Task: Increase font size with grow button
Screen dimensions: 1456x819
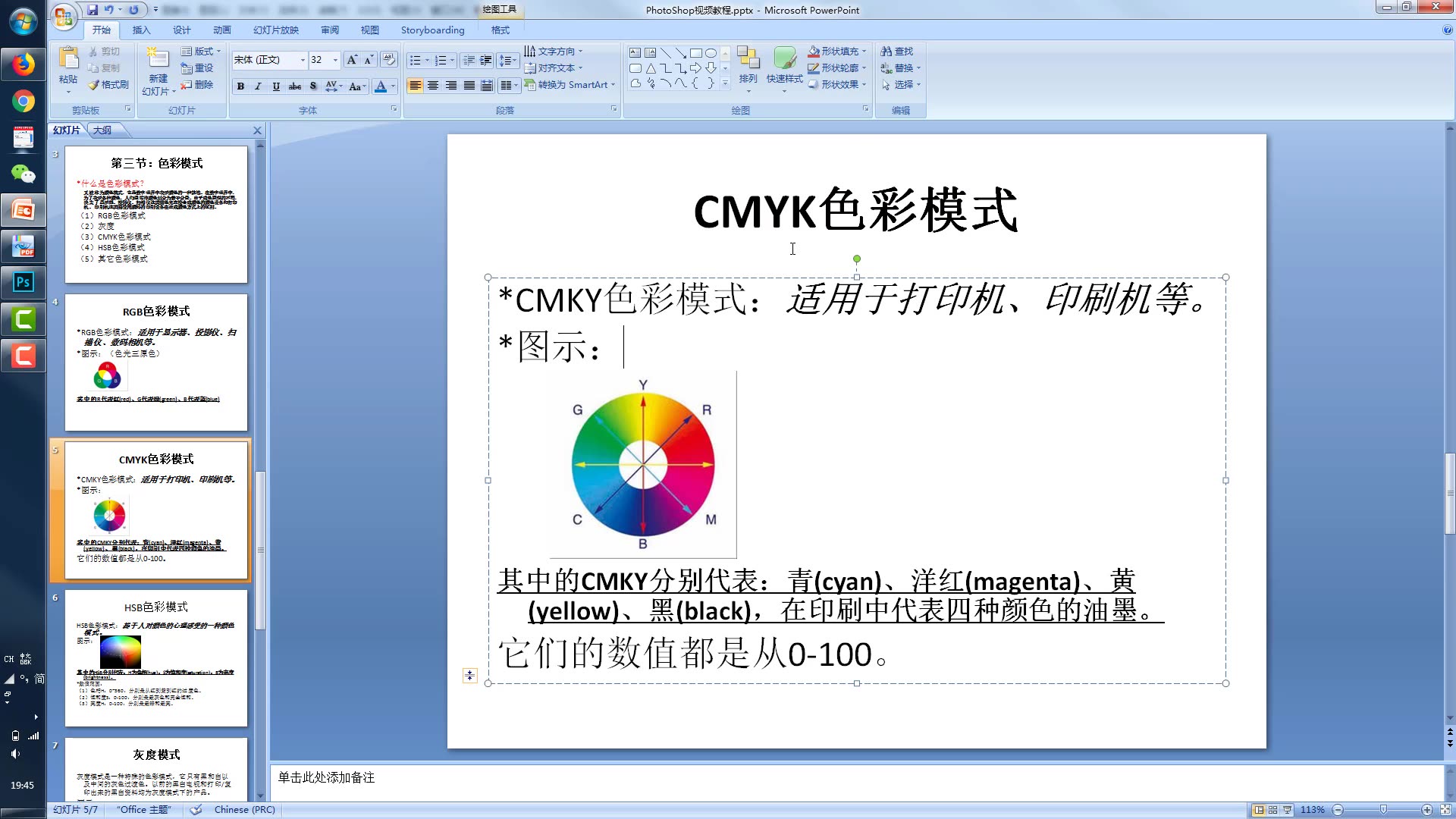Action: pos(351,59)
